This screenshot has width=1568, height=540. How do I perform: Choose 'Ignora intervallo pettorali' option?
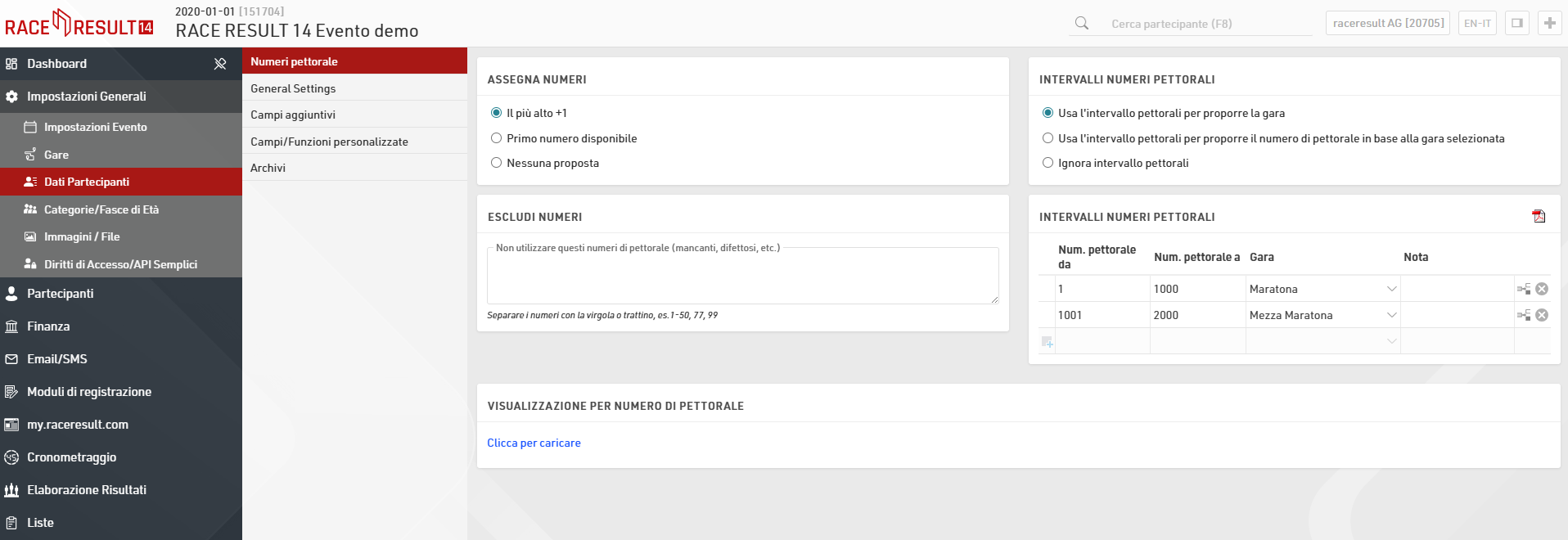(1048, 163)
